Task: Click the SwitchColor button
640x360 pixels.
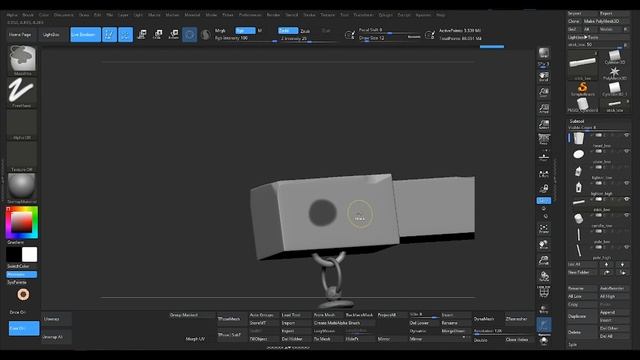Action: 18,266
